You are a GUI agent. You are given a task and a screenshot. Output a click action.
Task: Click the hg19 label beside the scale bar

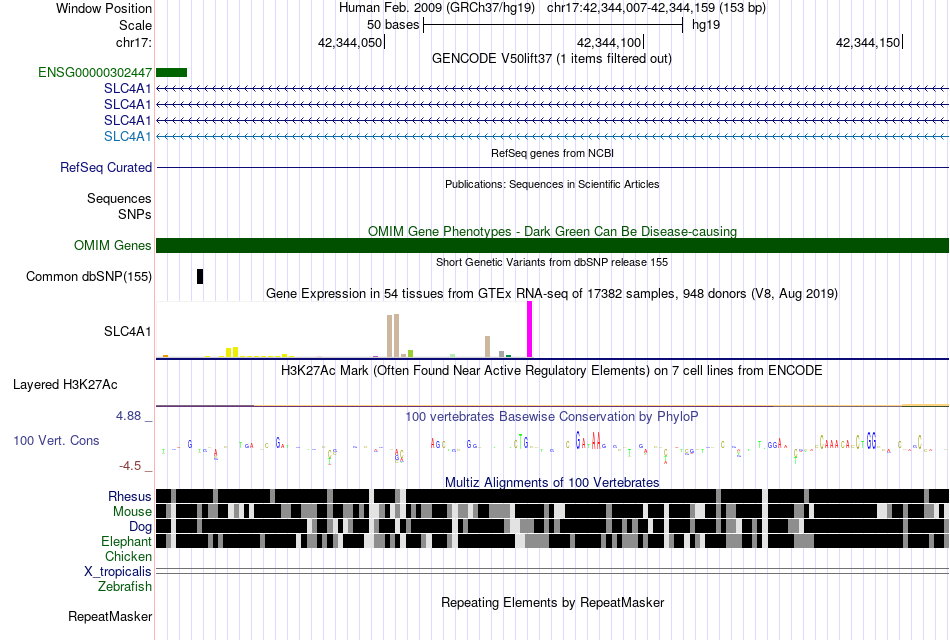pyautogui.click(x=706, y=25)
